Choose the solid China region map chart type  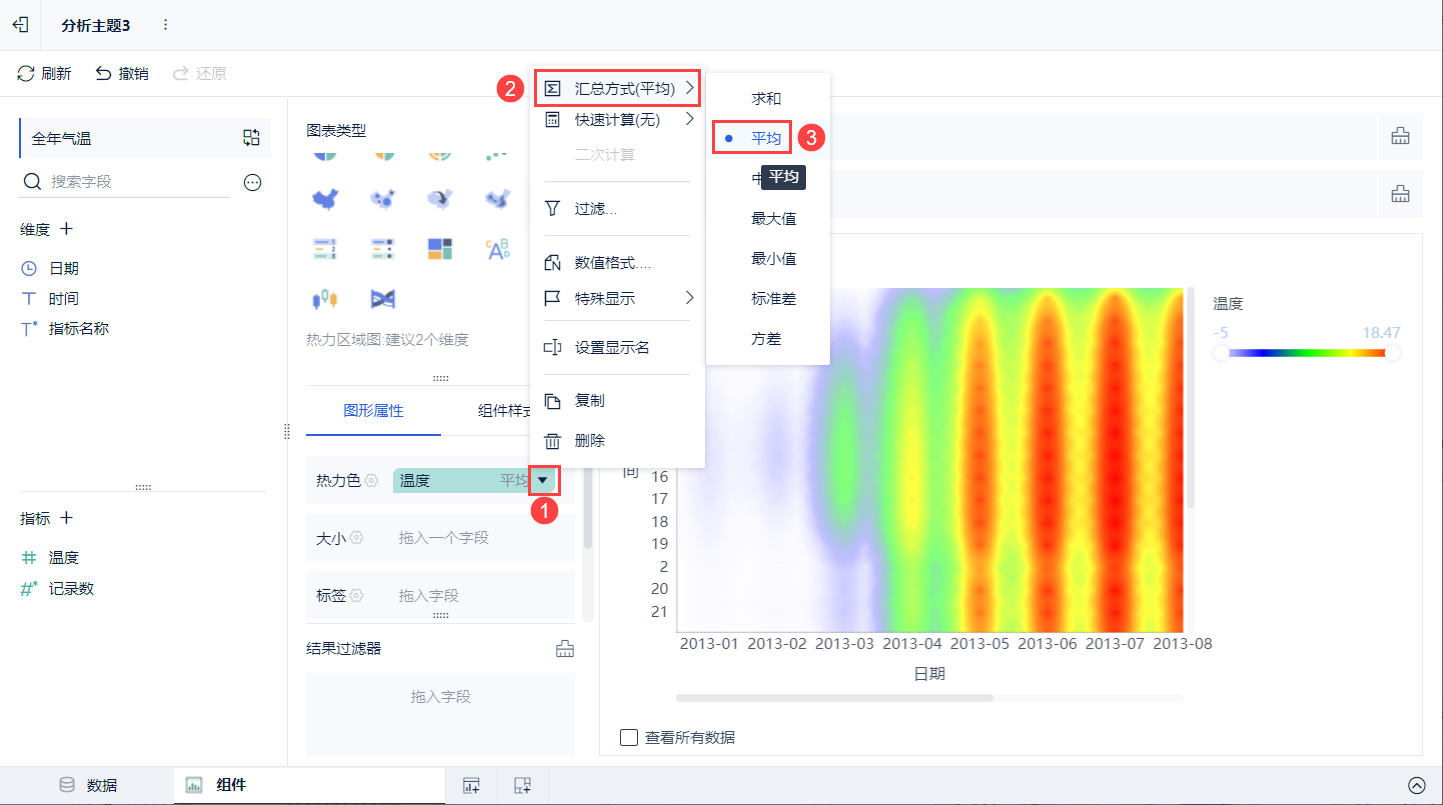tap(325, 199)
